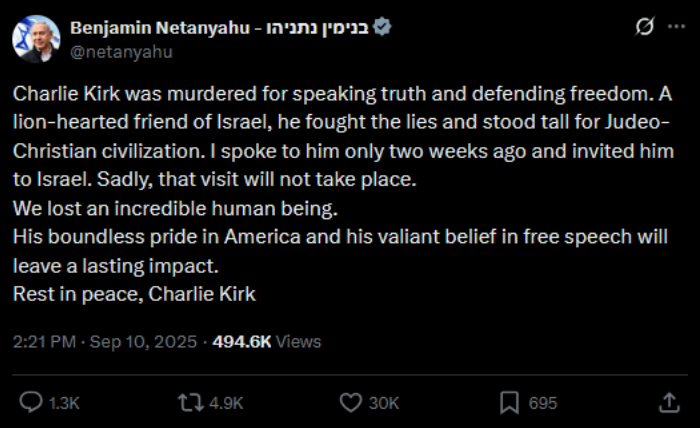Click the reply speech bubble icon

pos(31,403)
